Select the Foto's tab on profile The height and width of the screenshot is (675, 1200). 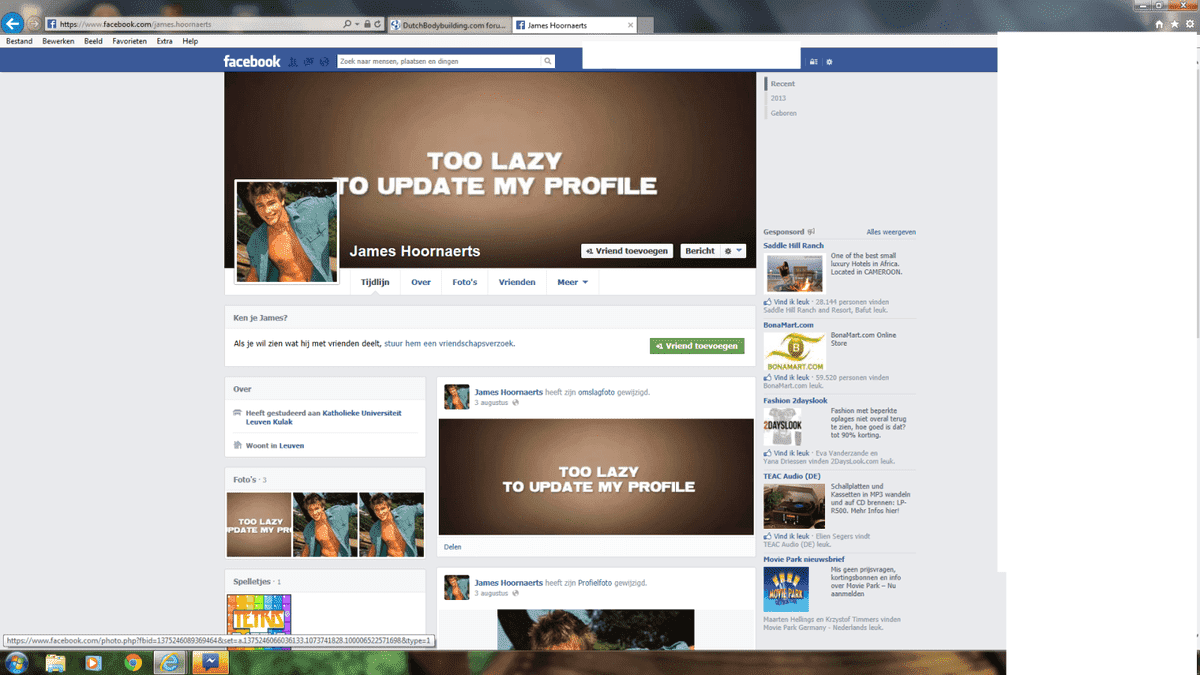(464, 282)
